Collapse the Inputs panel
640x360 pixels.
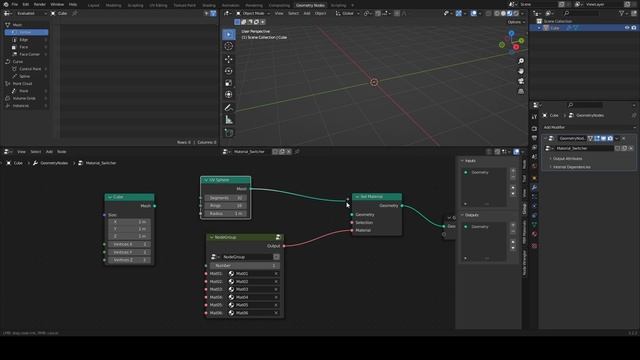(x=462, y=161)
